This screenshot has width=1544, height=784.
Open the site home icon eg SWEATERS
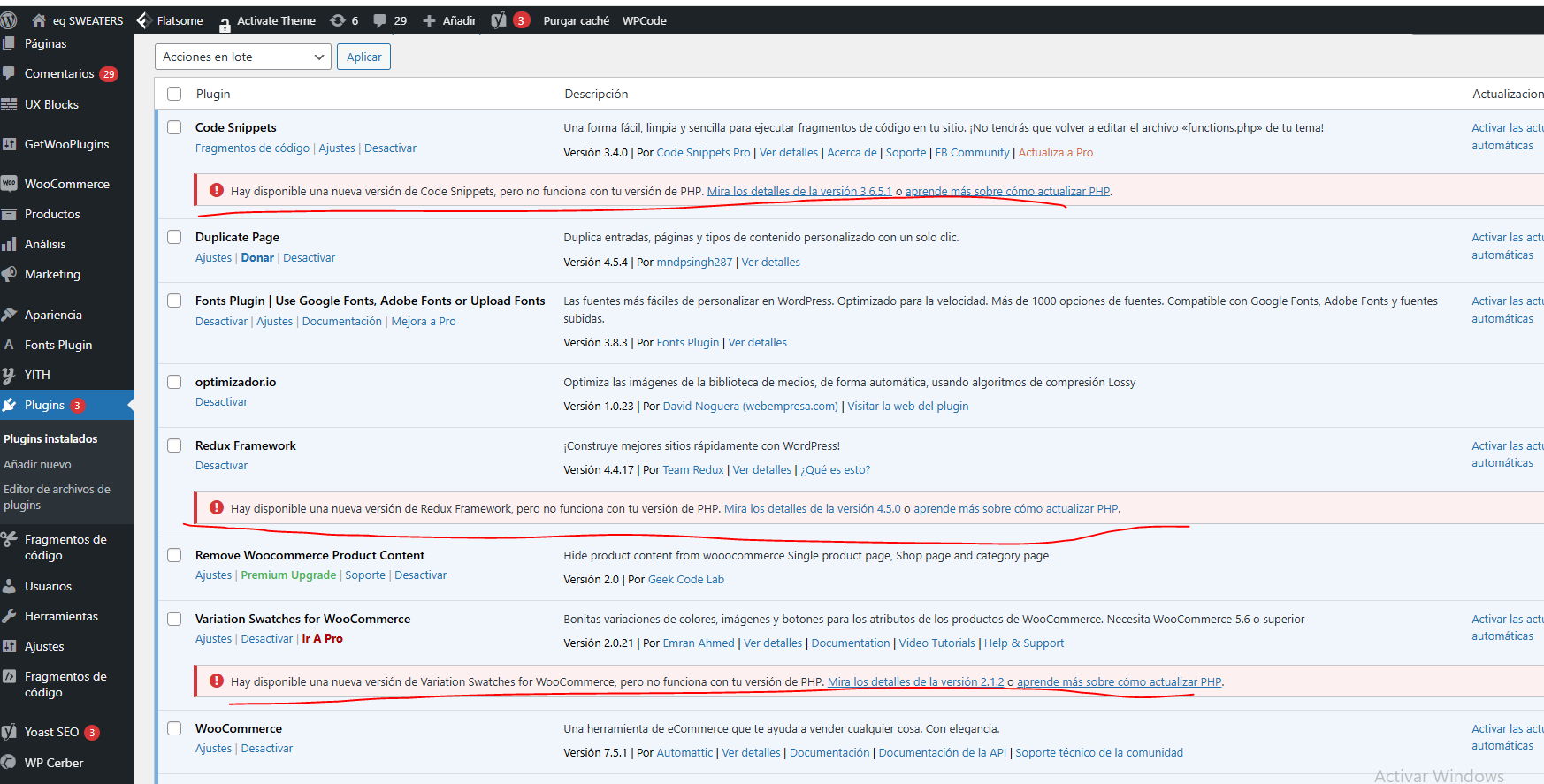click(39, 20)
